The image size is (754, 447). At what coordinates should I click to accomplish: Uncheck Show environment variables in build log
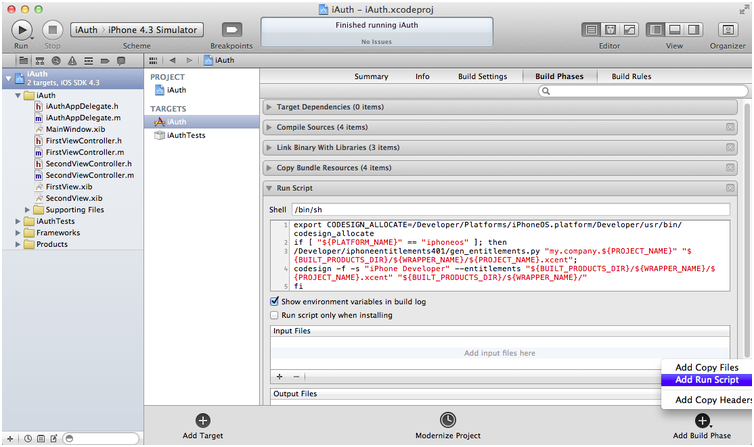274,301
